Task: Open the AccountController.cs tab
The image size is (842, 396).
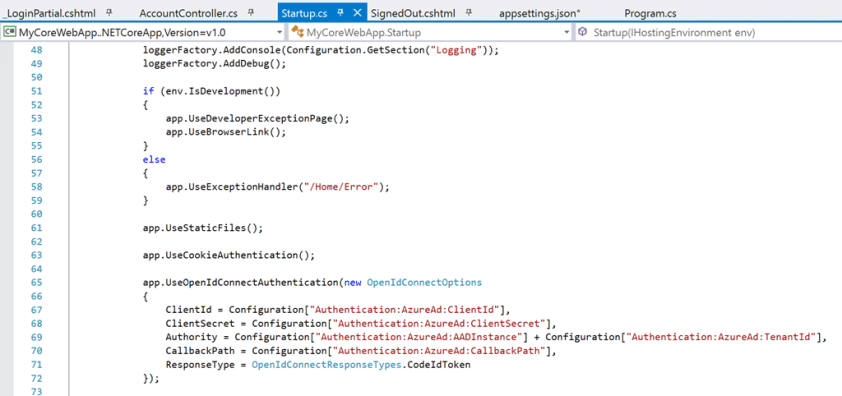Action: (188, 13)
